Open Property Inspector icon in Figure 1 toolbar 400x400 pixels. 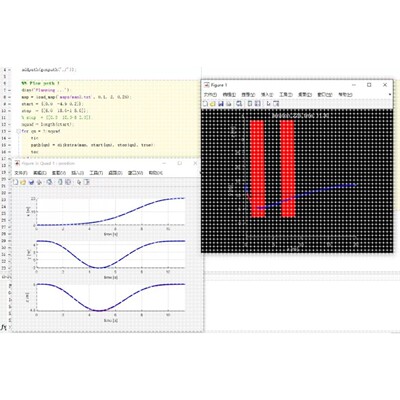click(276, 104)
